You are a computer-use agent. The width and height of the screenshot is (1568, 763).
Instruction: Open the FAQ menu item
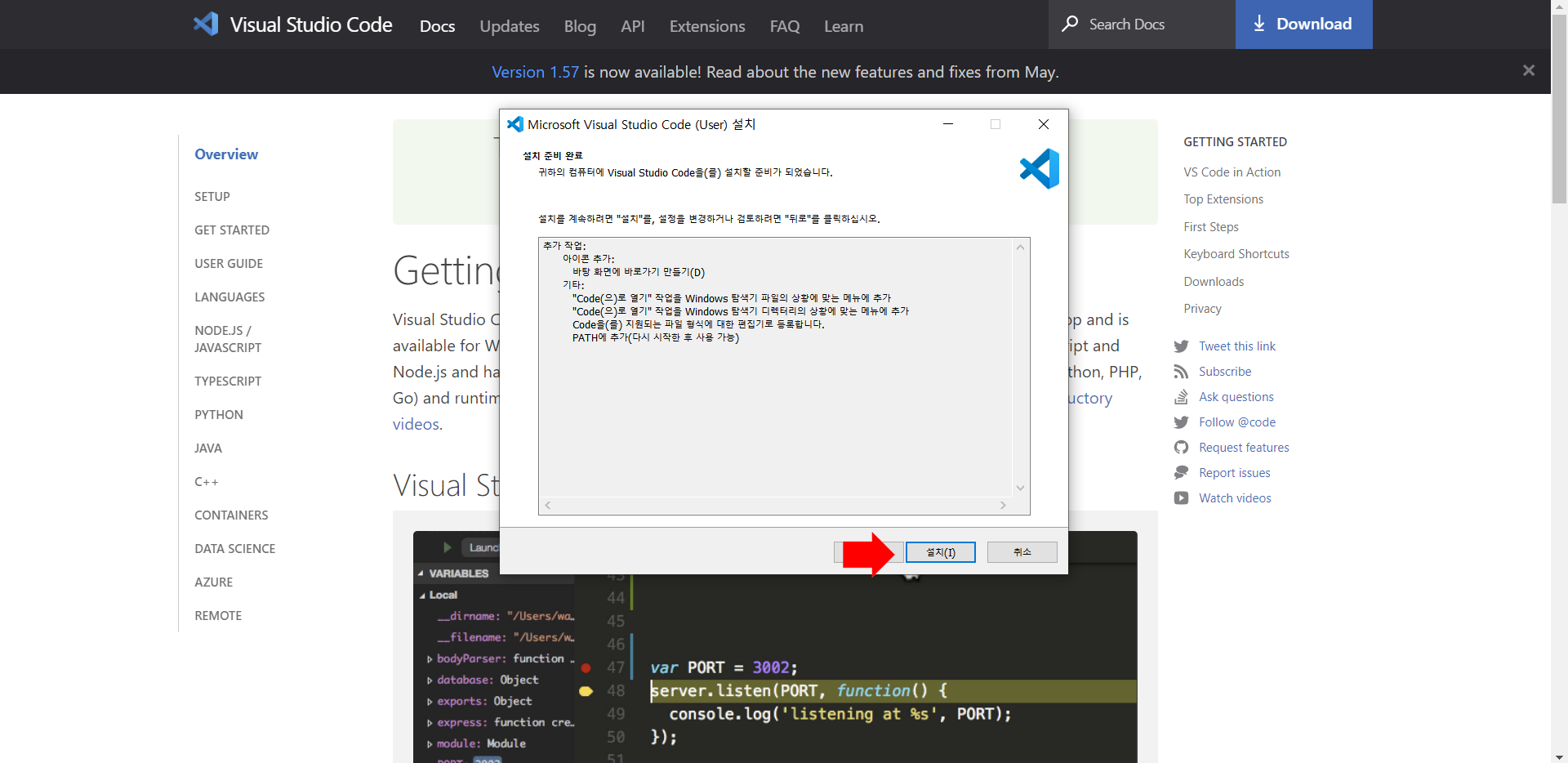(x=785, y=26)
